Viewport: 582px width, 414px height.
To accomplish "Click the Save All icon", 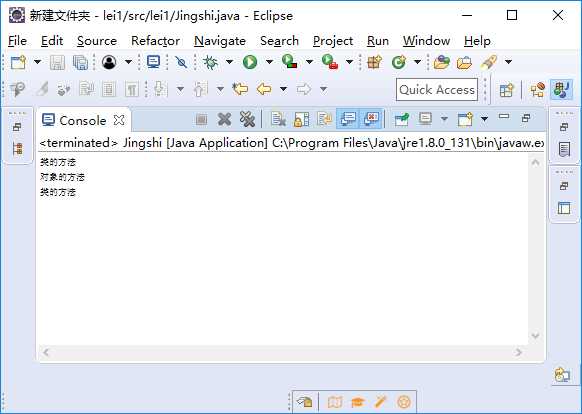I will tap(81, 62).
